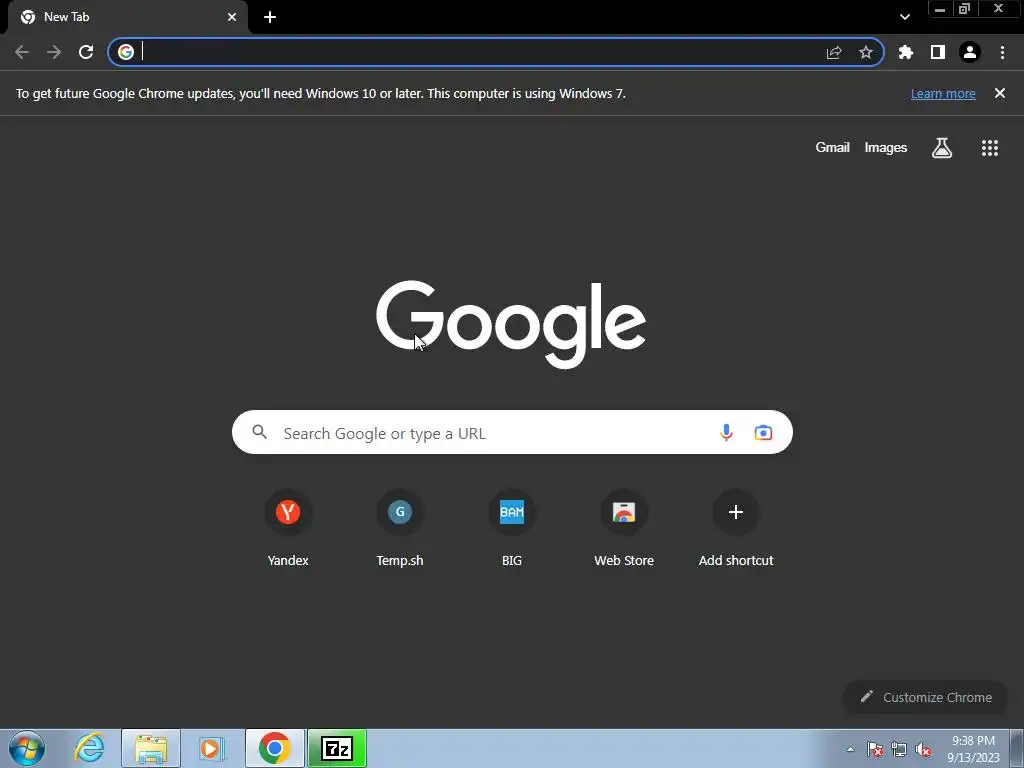This screenshot has width=1024, height=768.
Task: Click the Chrome taskbar icon
Action: coord(275,748)
